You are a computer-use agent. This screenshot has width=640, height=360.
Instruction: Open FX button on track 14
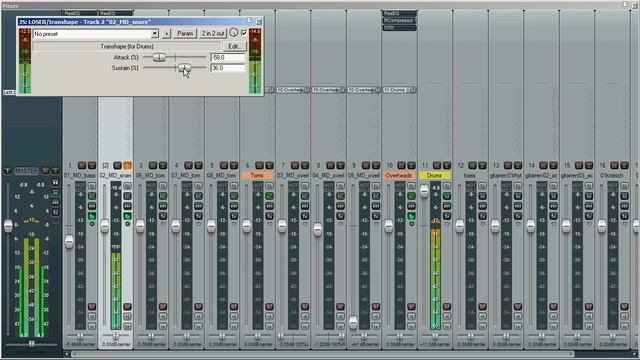pos(553,216)
